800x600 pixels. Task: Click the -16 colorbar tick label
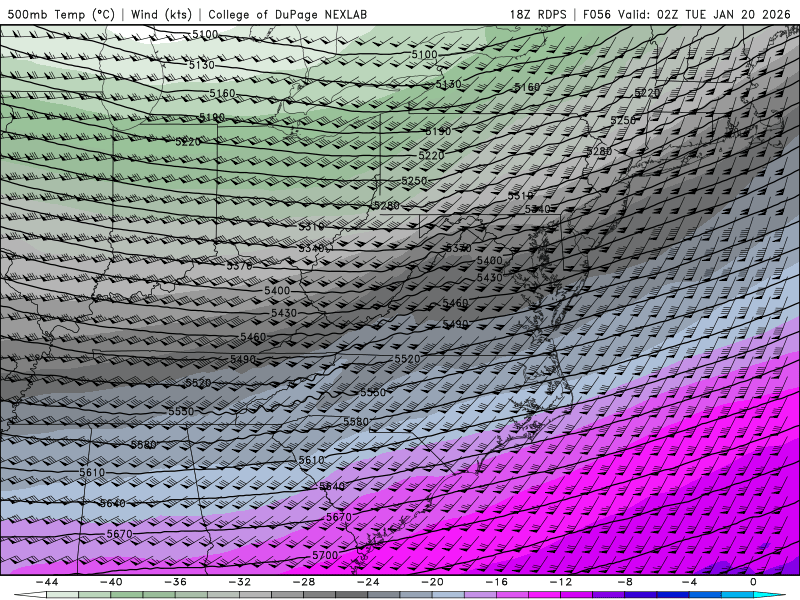(x=497, y=582)
